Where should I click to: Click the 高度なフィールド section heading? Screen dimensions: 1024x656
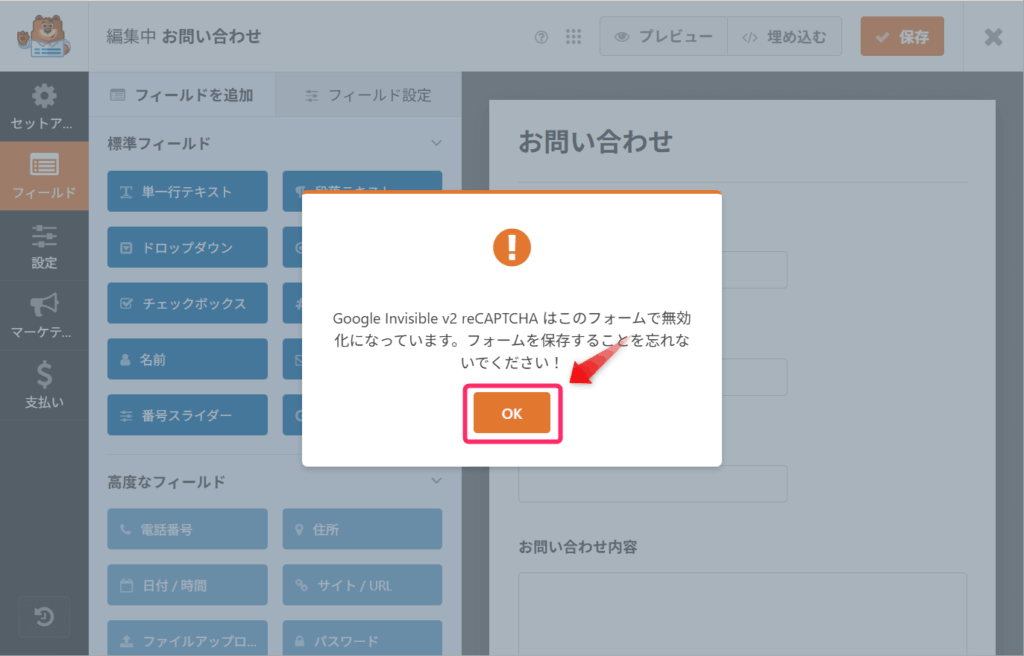click(x=166, y=482)
